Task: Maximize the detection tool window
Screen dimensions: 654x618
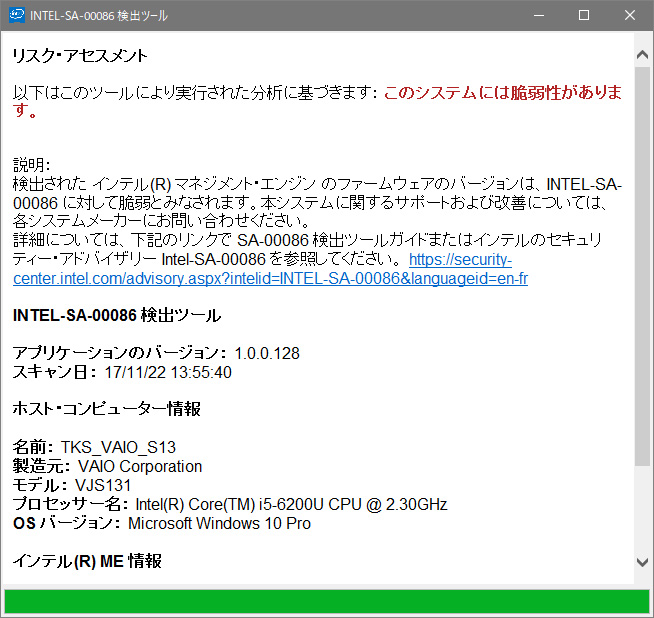Action: (584, 15)
